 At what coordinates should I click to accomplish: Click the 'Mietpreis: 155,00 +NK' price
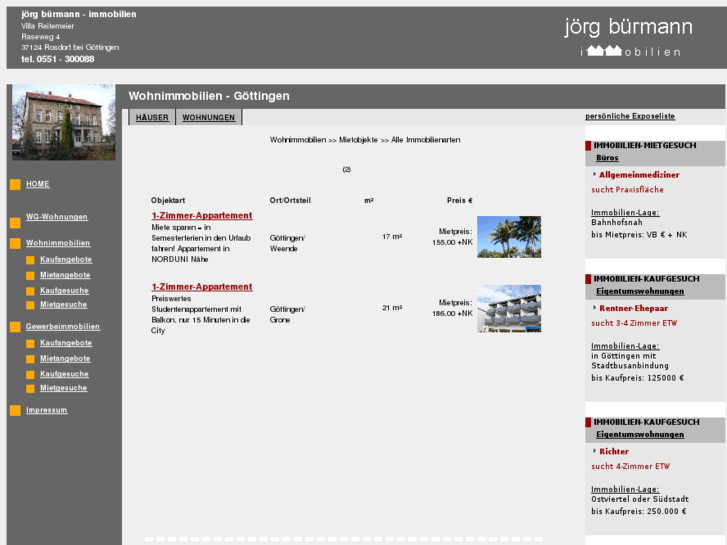point(453,237)
